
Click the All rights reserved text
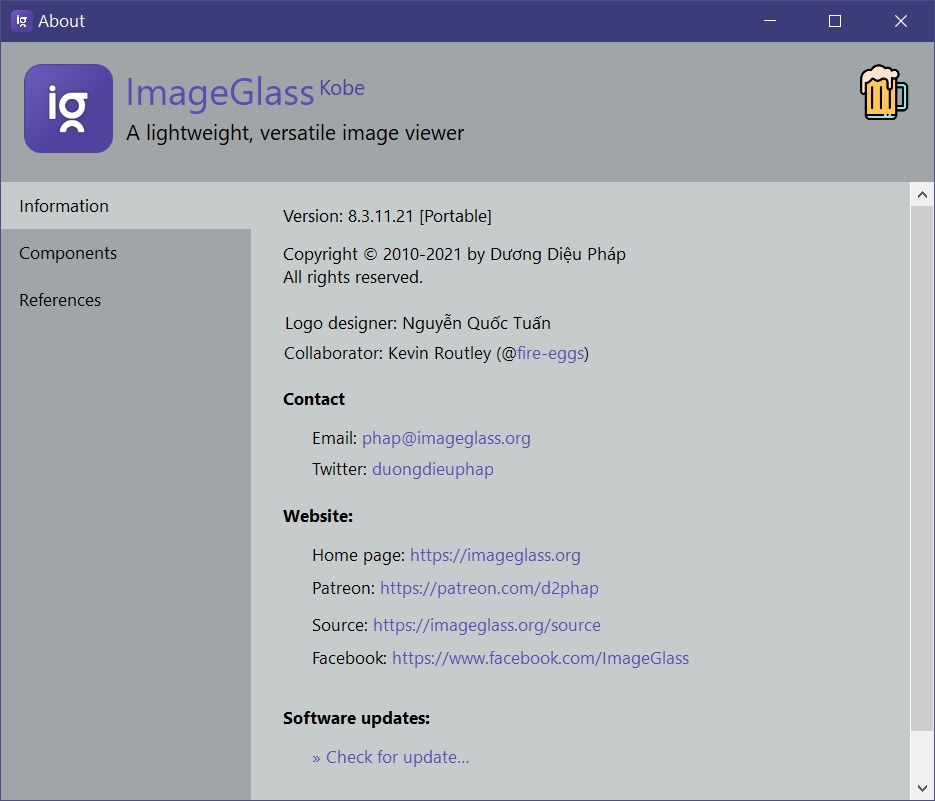pyautogui.click(x=353, y=277)
